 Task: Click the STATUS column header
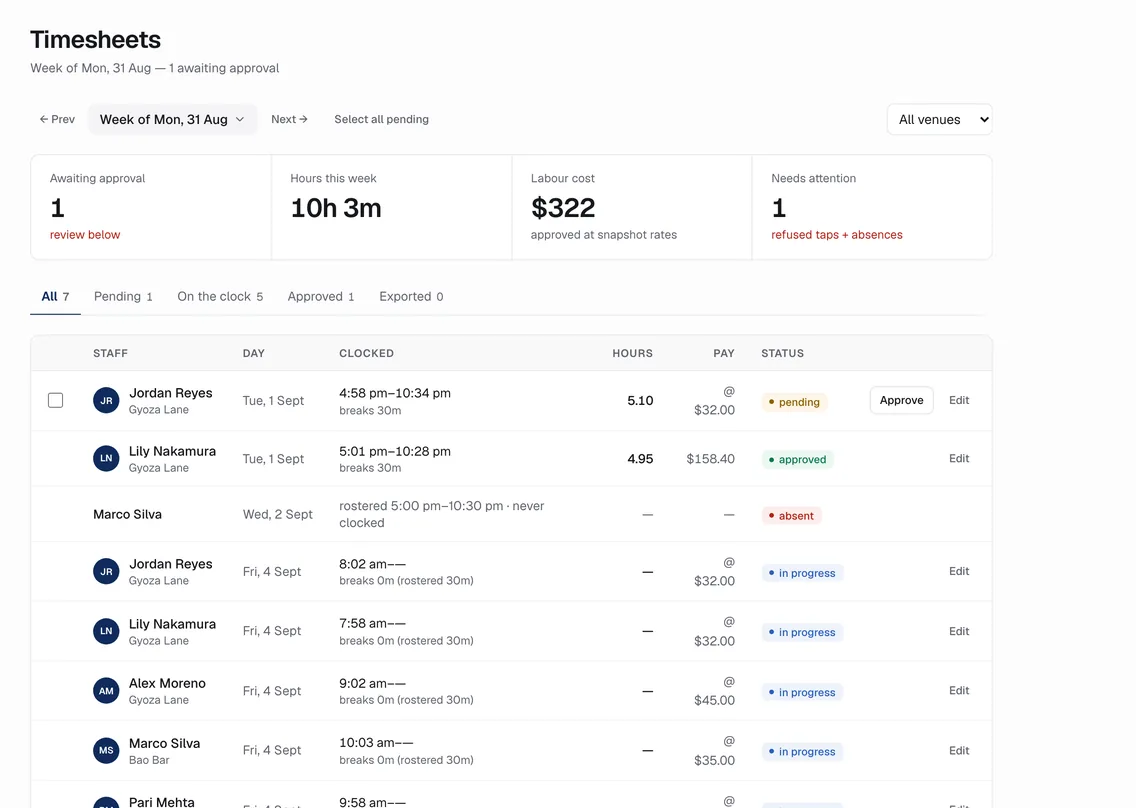point(782,353)
